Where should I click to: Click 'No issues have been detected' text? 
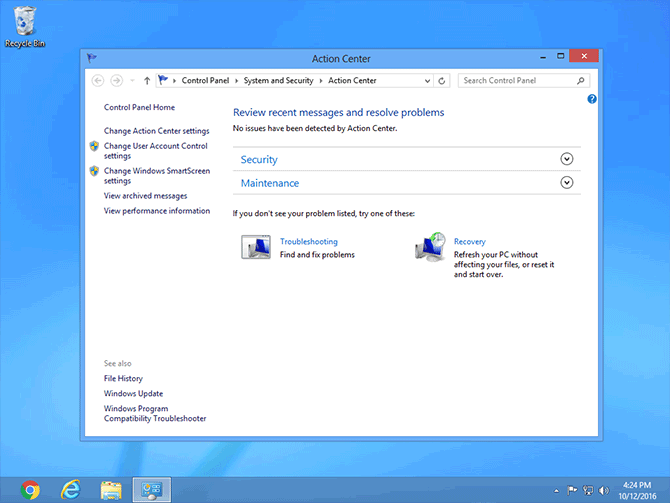pos(315,128)
